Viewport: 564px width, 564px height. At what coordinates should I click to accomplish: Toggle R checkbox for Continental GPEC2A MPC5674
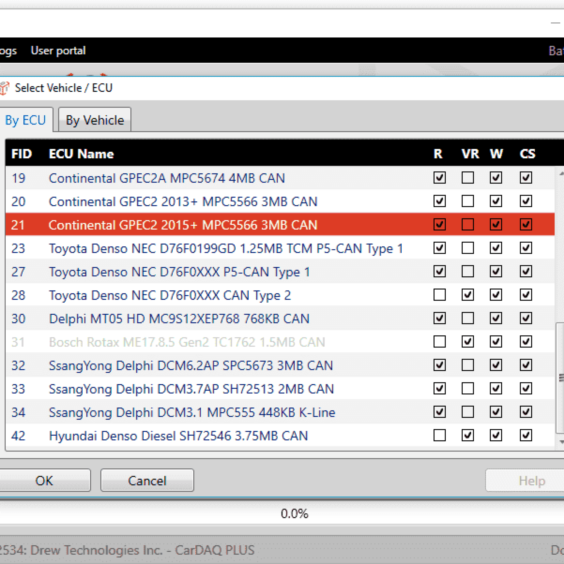pos(440,177)
